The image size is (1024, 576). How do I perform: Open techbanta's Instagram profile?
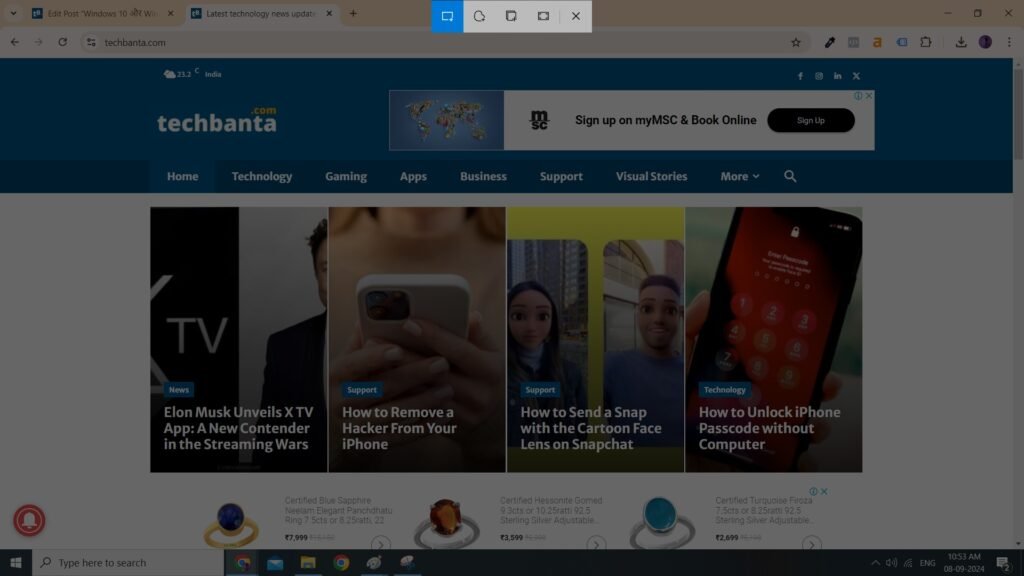(819, 75)
